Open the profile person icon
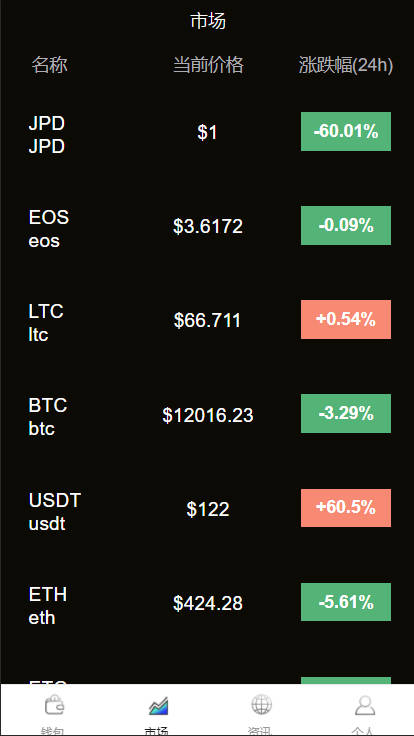414x736 pixels. [365, 705]
